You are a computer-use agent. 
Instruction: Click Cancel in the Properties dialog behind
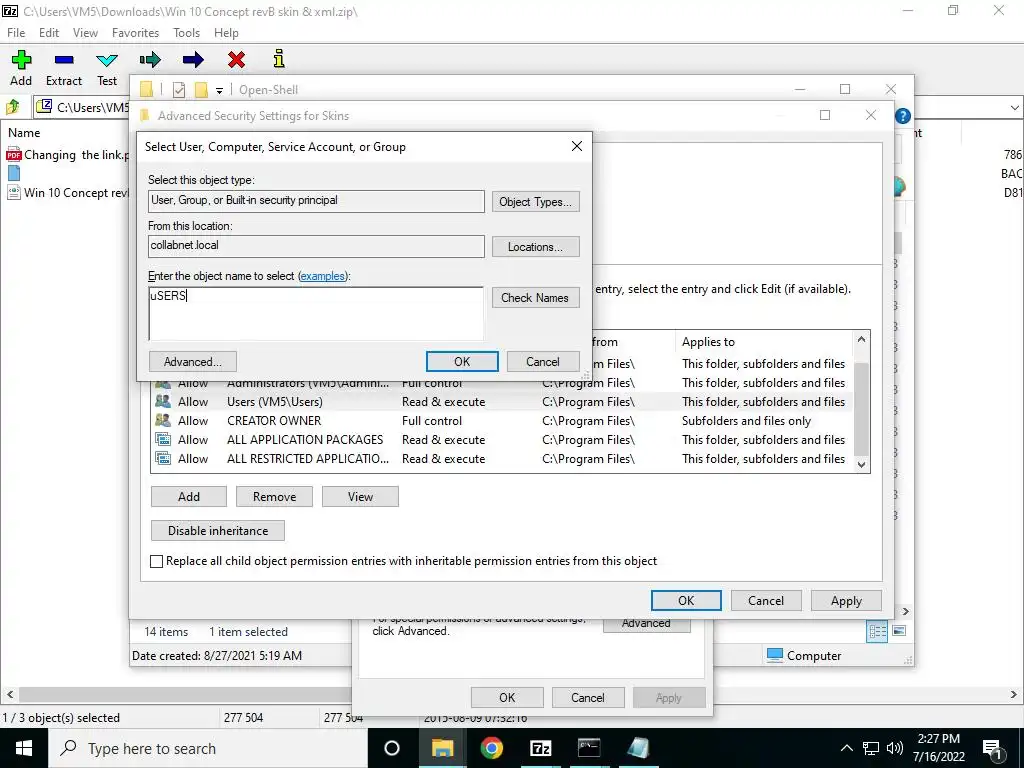pyautogui.click(x=588, y=697)
